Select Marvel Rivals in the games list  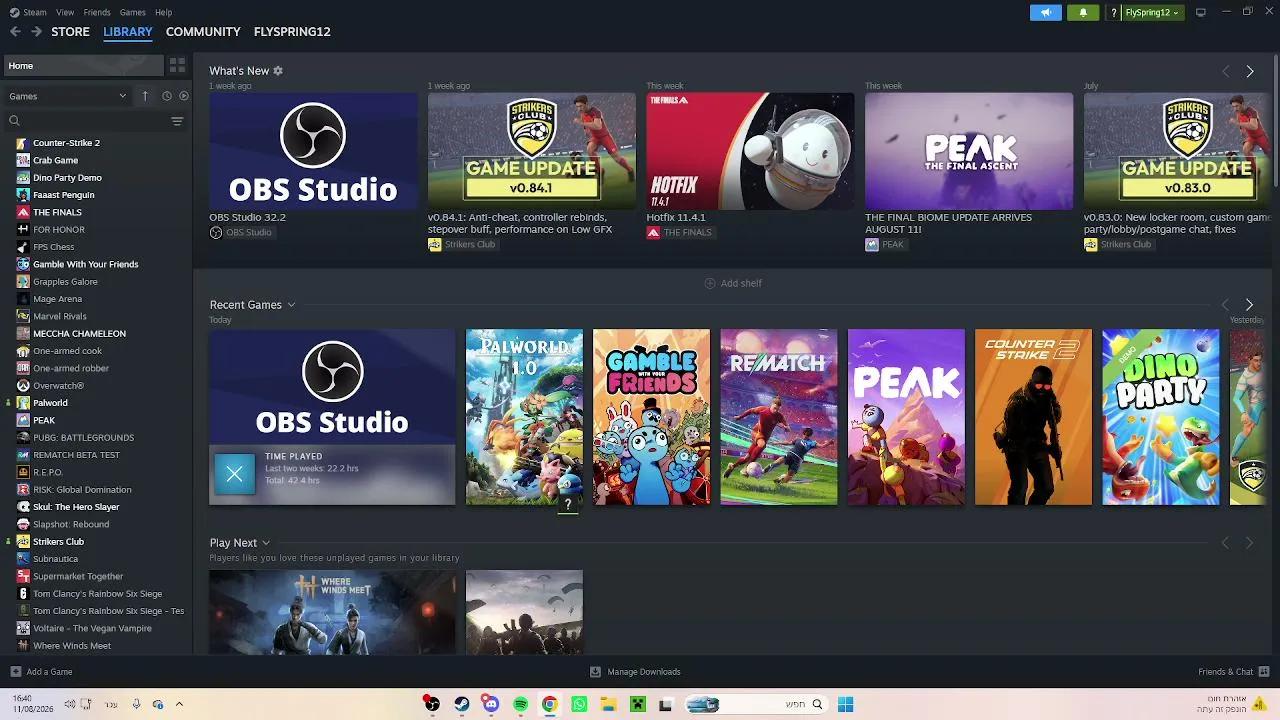(x=60, y=316)
